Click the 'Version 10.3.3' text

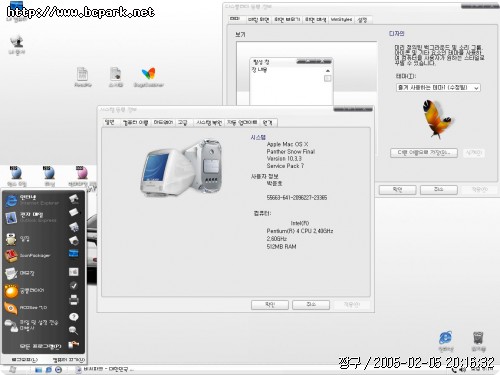point(284,159)
